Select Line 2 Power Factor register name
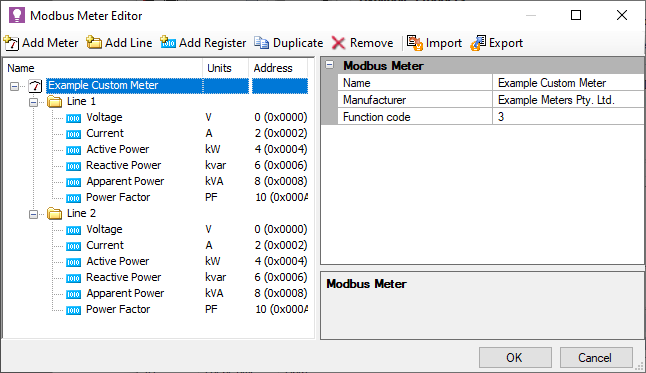Viewport: 646px width, 373px height. (x=118, y=310)
